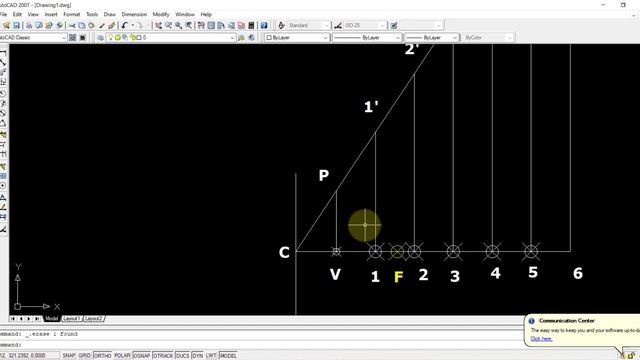
Task: Activate the Zoom Realtime tool
Action: tap(169, 25)
